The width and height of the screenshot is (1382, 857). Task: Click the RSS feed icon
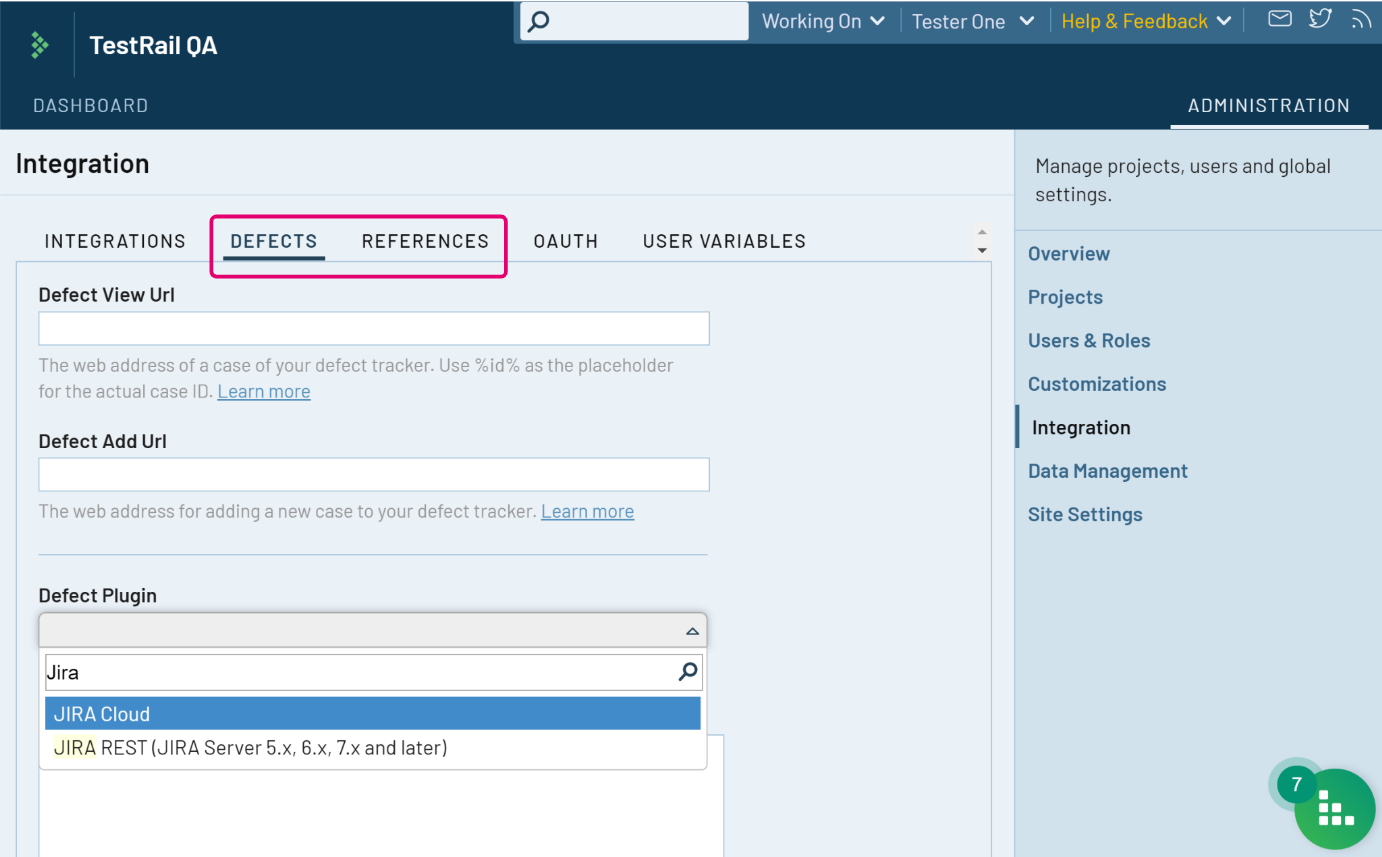[1360, 19]
